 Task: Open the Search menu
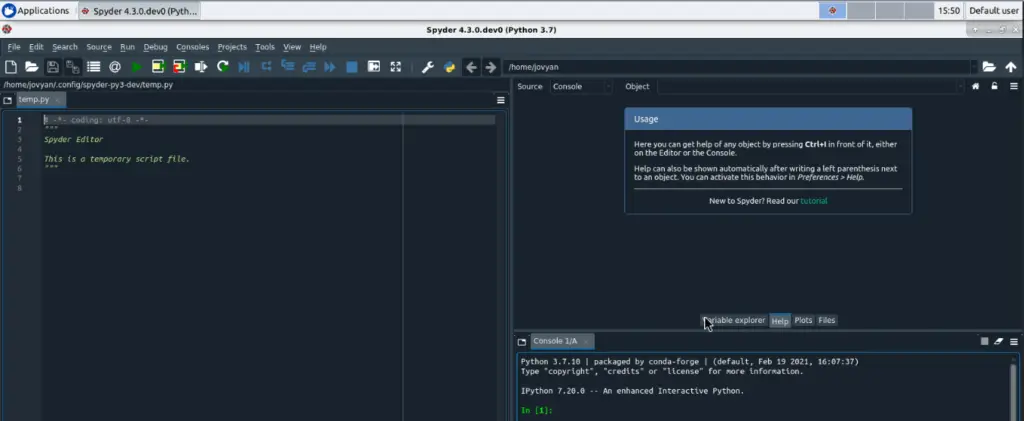(65, 47)
